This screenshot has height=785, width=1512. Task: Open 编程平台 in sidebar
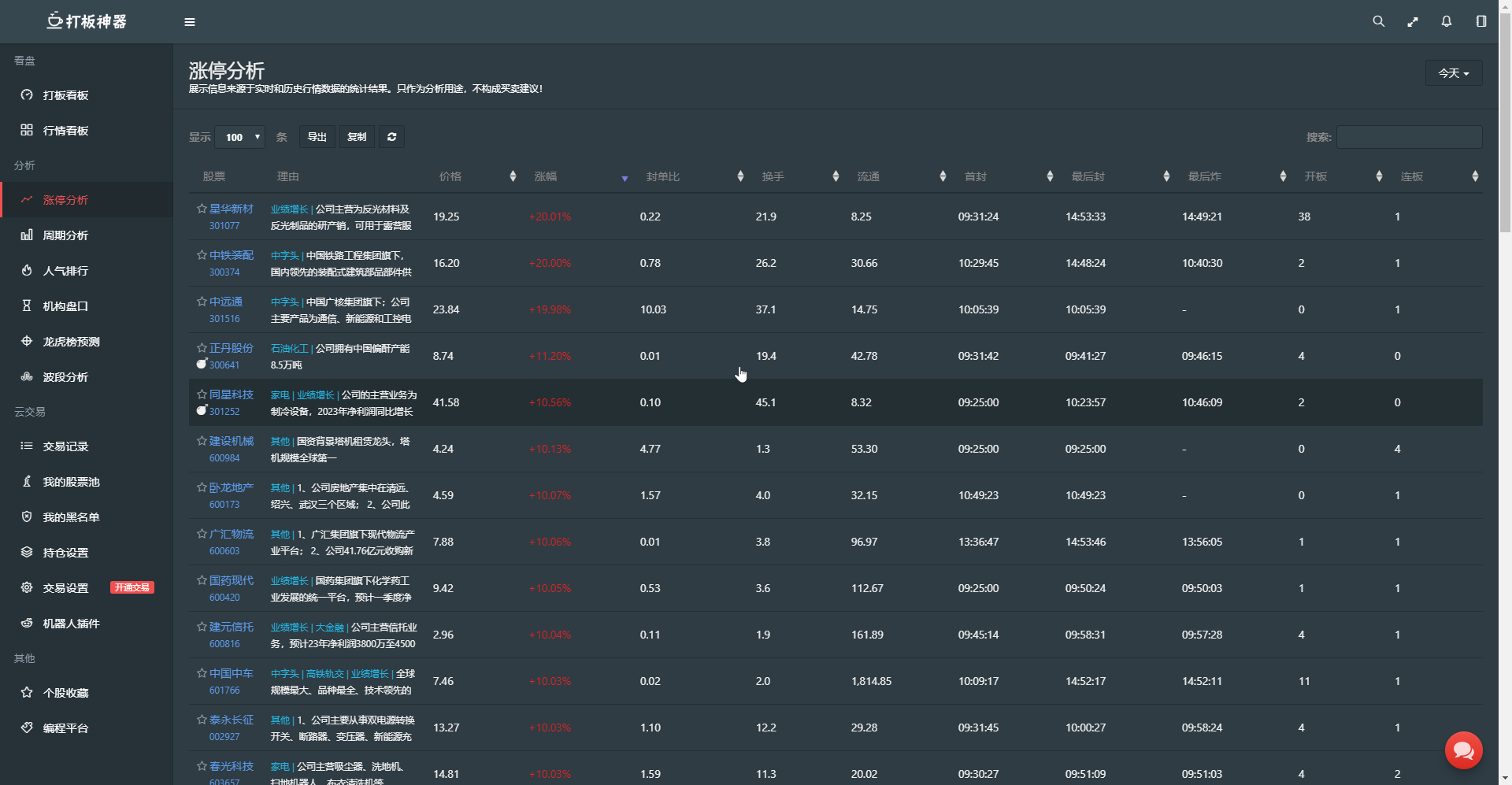coord(87,728)
